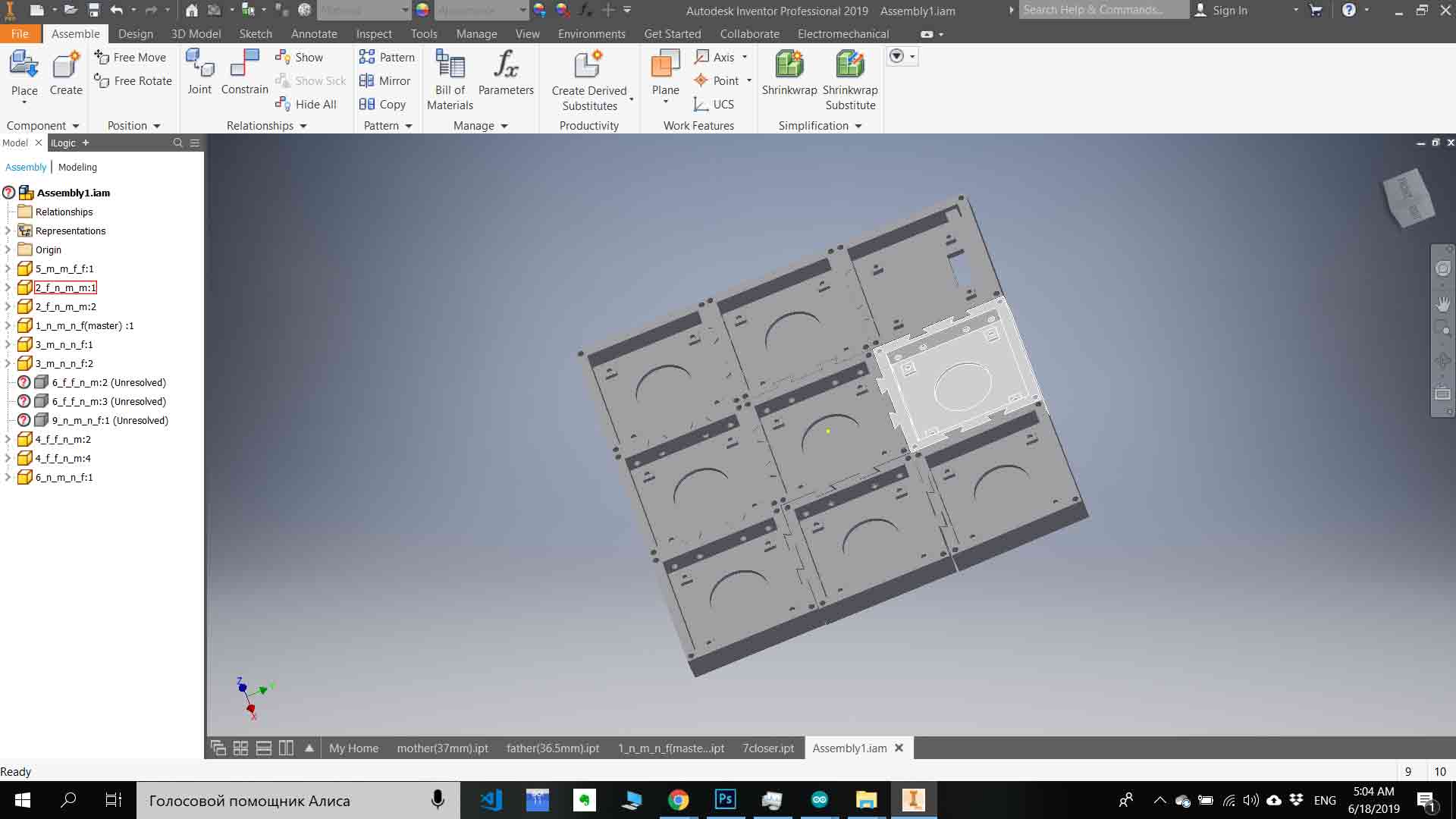Click the Place component icon
This screenshot has height=819, width=1456.
click(x=24, y=65)
